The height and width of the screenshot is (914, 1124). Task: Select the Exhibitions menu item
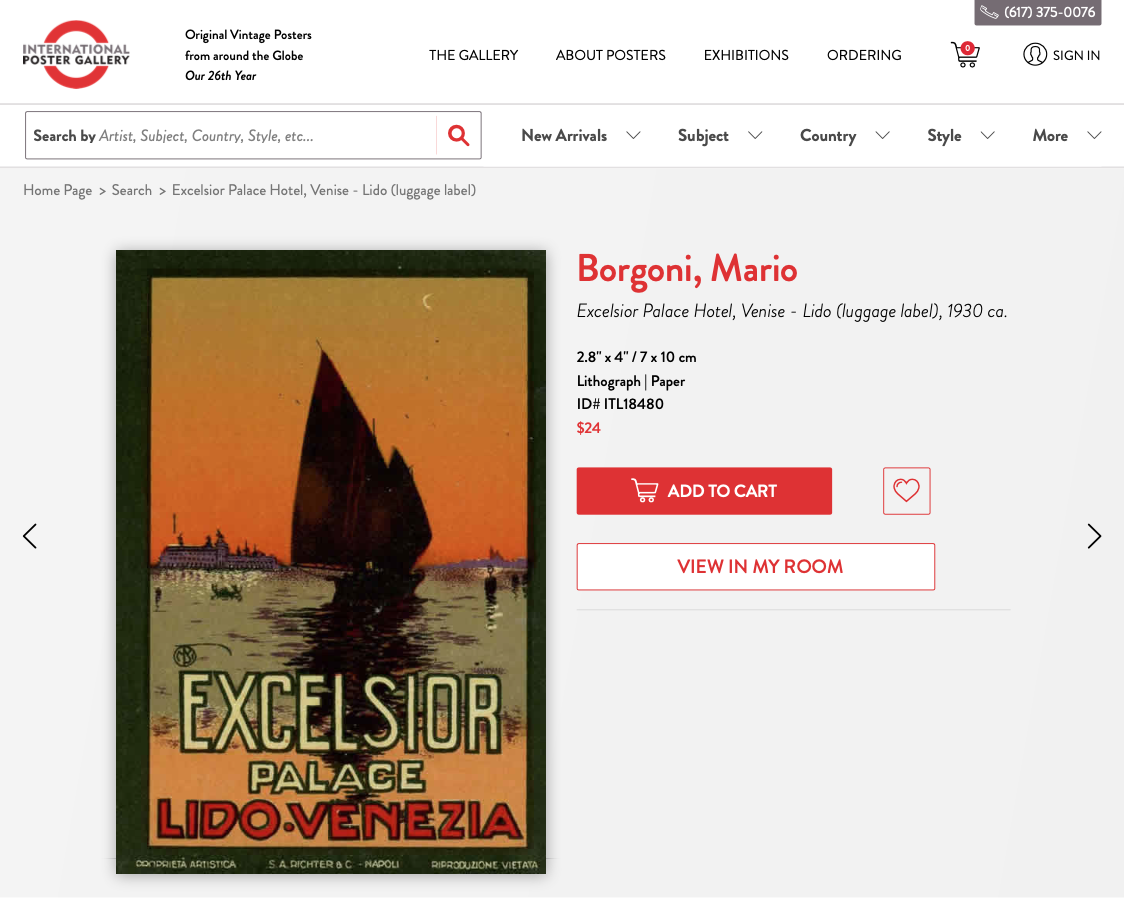746,55
